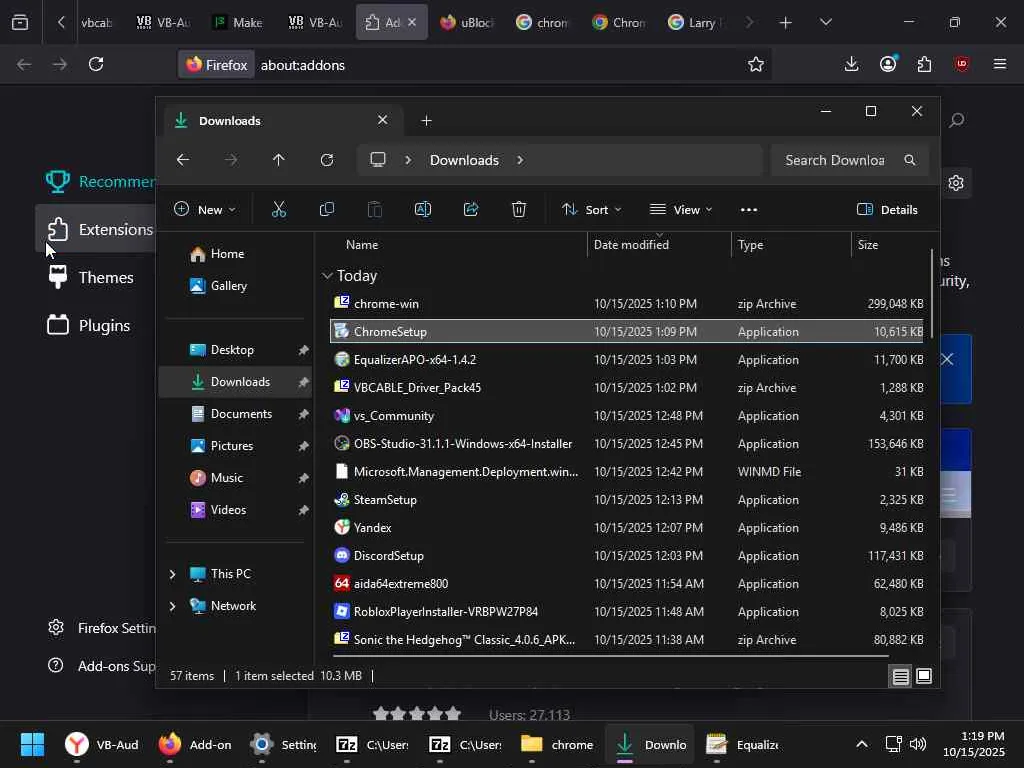
Task: Switch to the uBlock Firefox tab
Action: click(x=468, y=22)
